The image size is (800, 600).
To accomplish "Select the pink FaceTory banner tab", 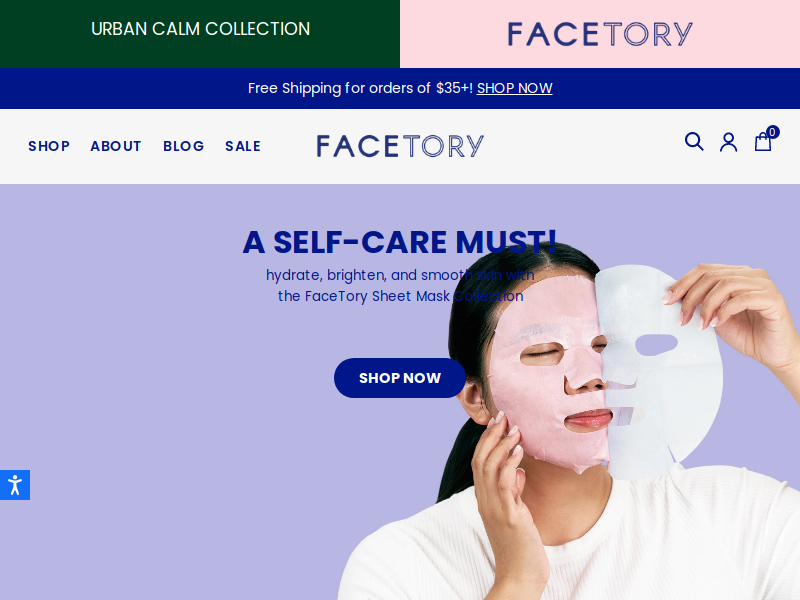I will [x=600, y=34].
